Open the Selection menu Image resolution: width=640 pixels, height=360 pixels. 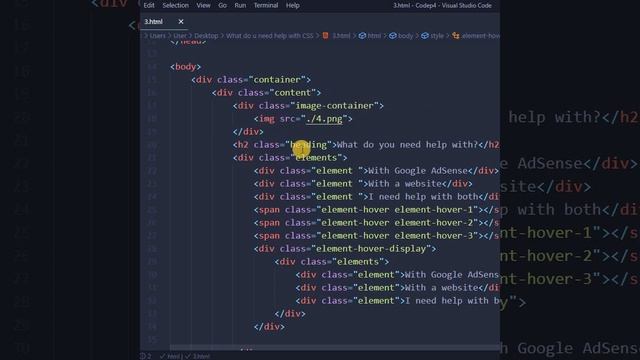tap(176, 5)
